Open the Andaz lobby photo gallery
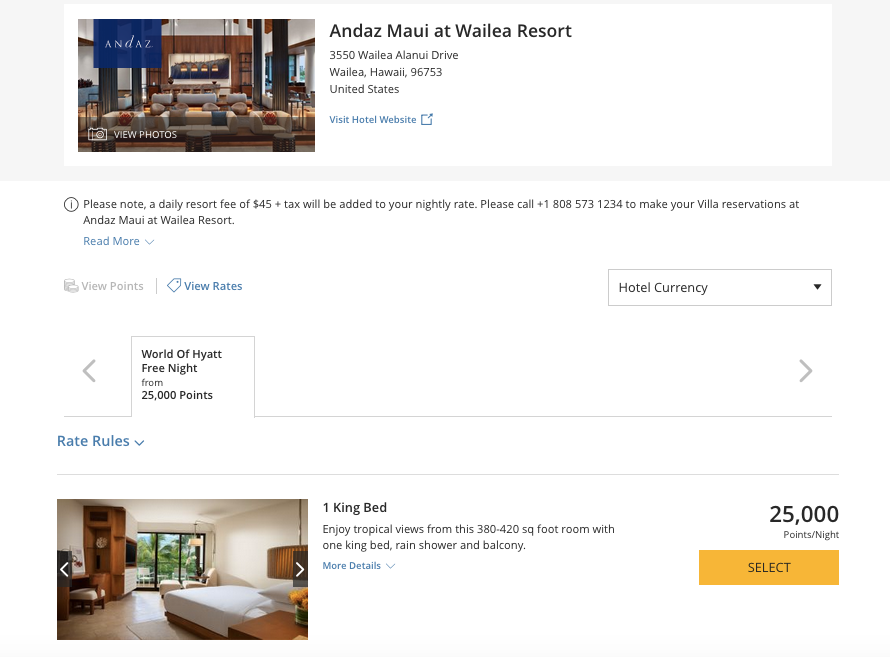The height and width of the screenshot is (657, 890). [x=196, y=85]
